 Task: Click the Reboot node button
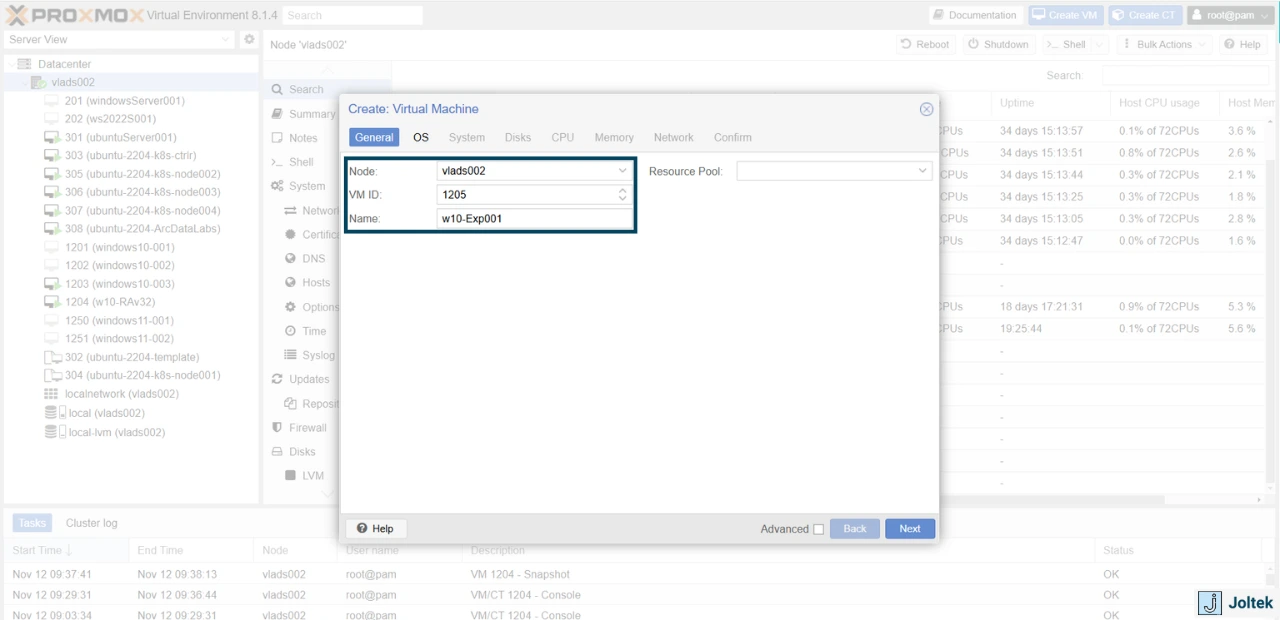925,44
